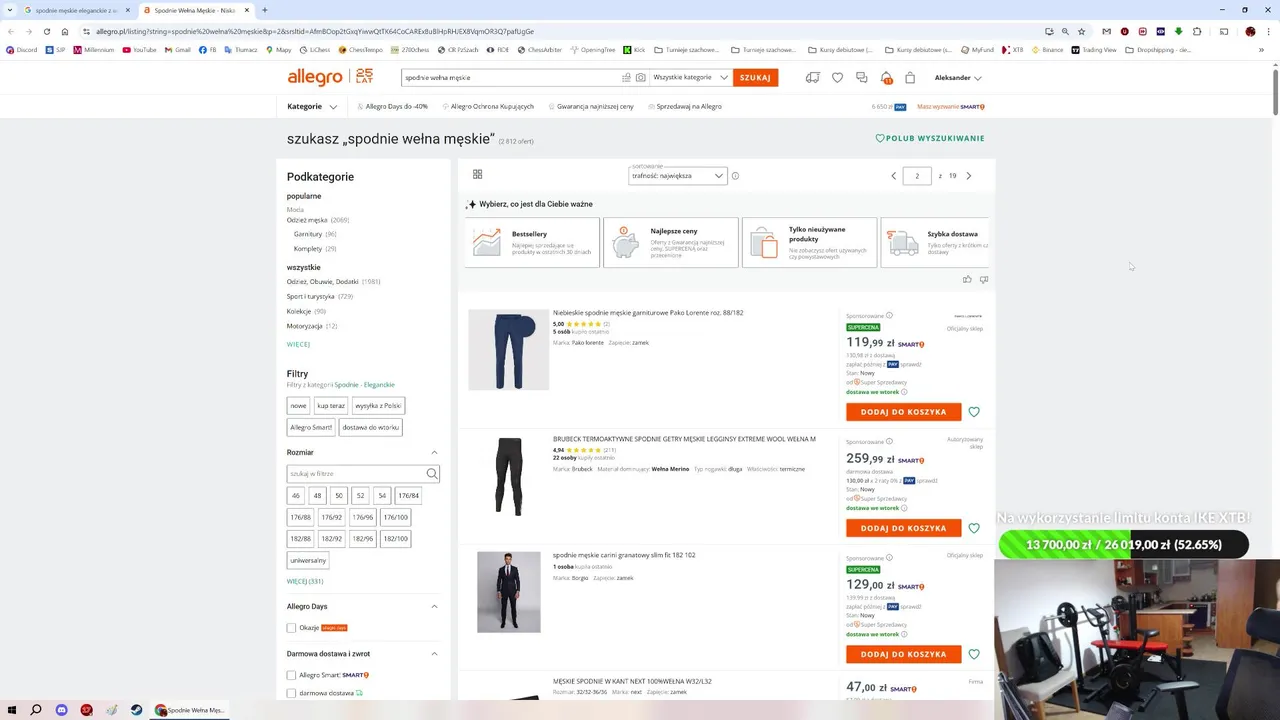Open the shopping cart bag icon

[x=910, y=77]
